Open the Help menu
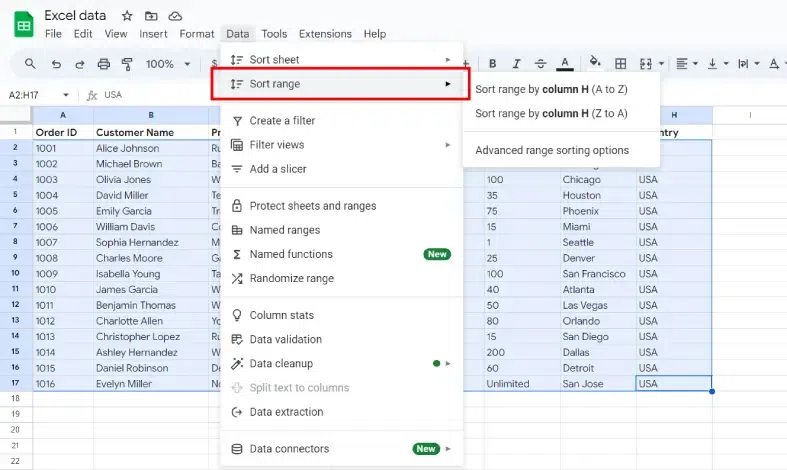 [375, 34]
